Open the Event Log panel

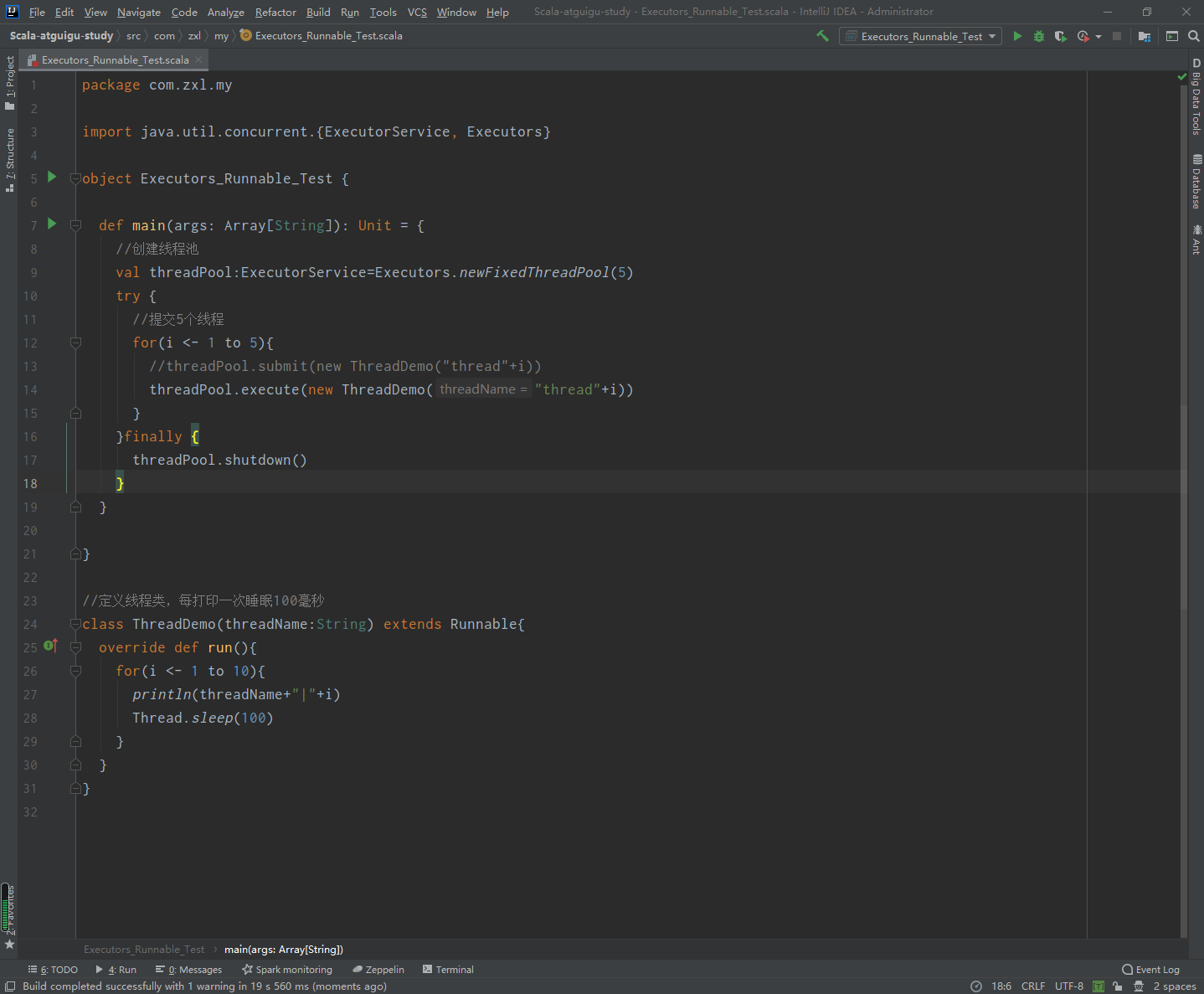[1151, 970]
